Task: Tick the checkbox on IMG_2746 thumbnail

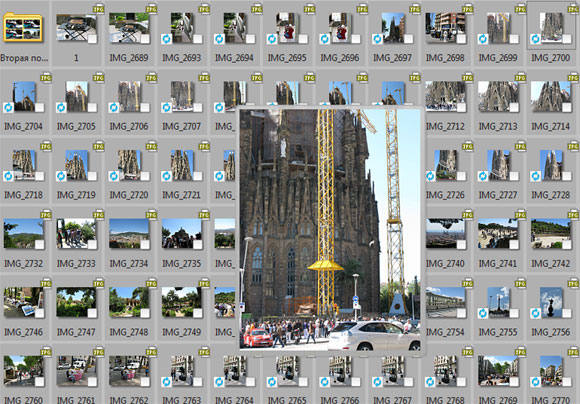Action: (40, 313)
